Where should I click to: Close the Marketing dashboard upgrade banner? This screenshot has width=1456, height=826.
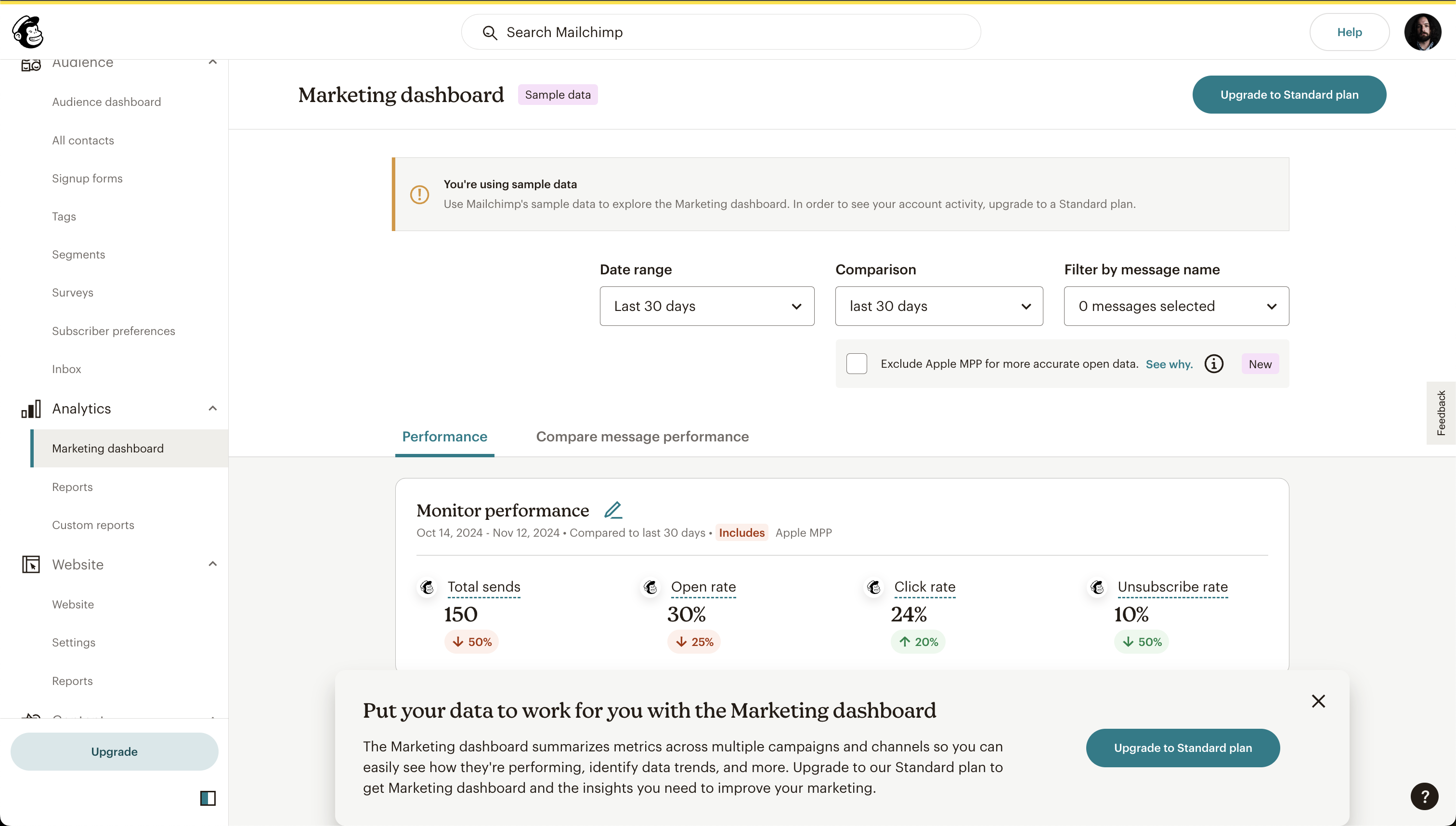pyautogui.click(x=1318, y=701)
